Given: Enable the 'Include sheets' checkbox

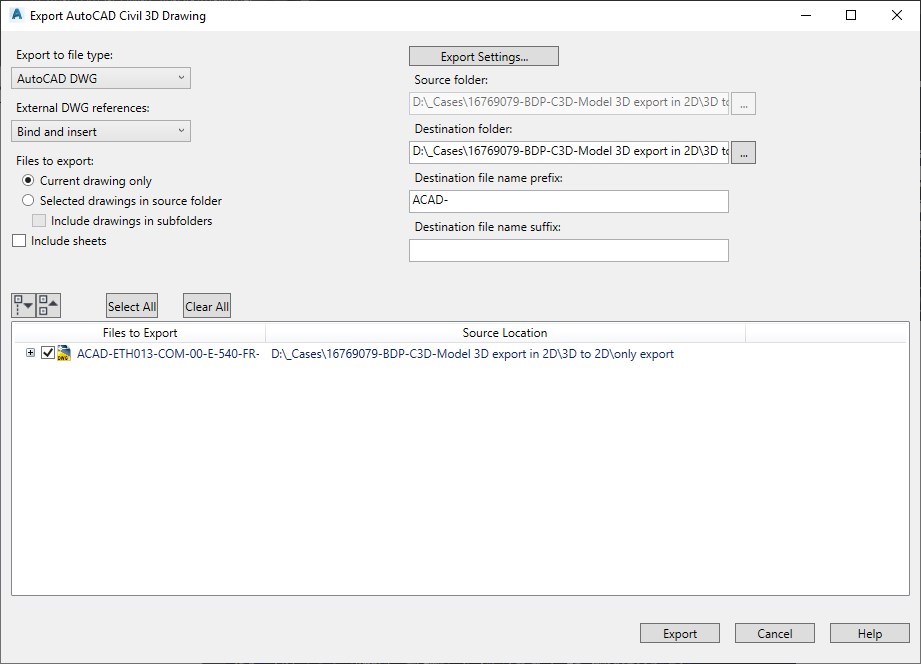Looking at the screenshot, I should 18,240.
